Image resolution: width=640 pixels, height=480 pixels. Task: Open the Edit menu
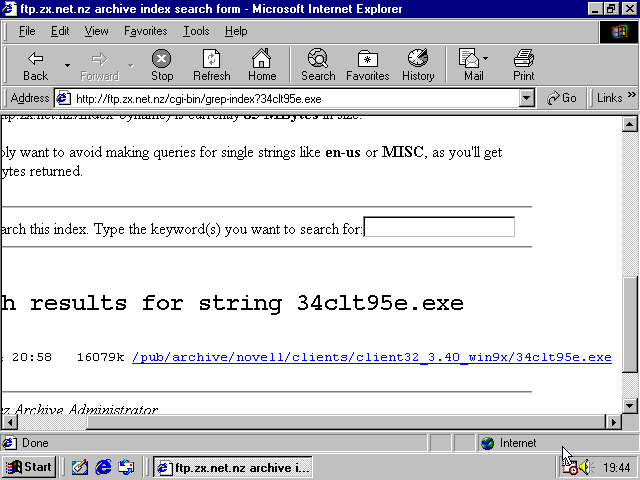(60, 31)
